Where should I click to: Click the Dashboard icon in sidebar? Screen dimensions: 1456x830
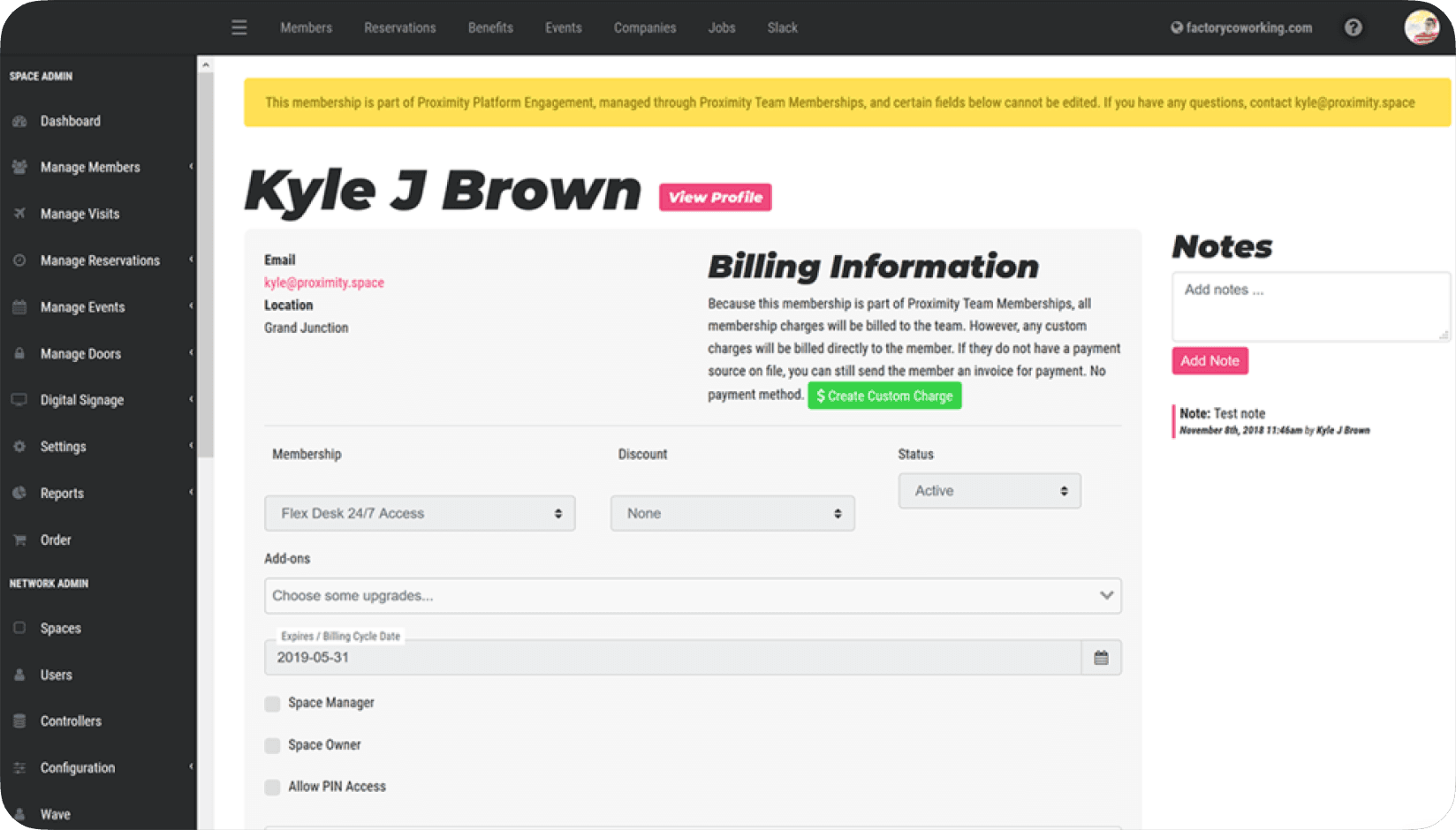click(x=19, y=121)
